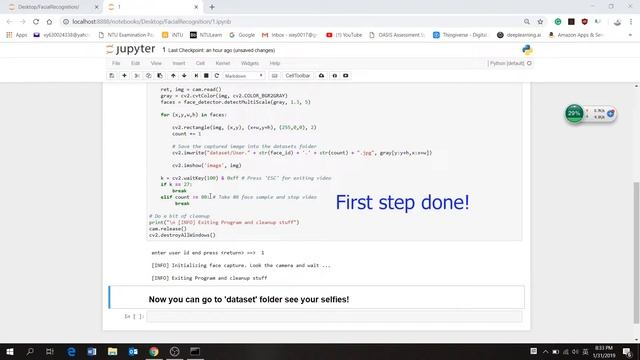Move the selected cell up

click(173, 76)
